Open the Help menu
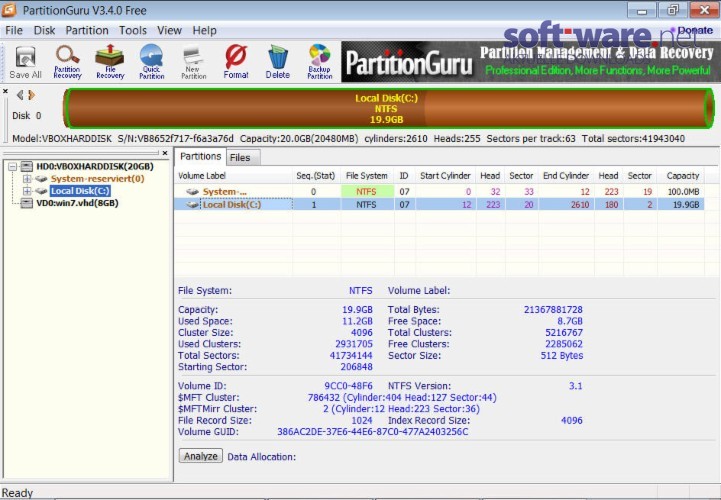721x500 pixels. point(204,30)
